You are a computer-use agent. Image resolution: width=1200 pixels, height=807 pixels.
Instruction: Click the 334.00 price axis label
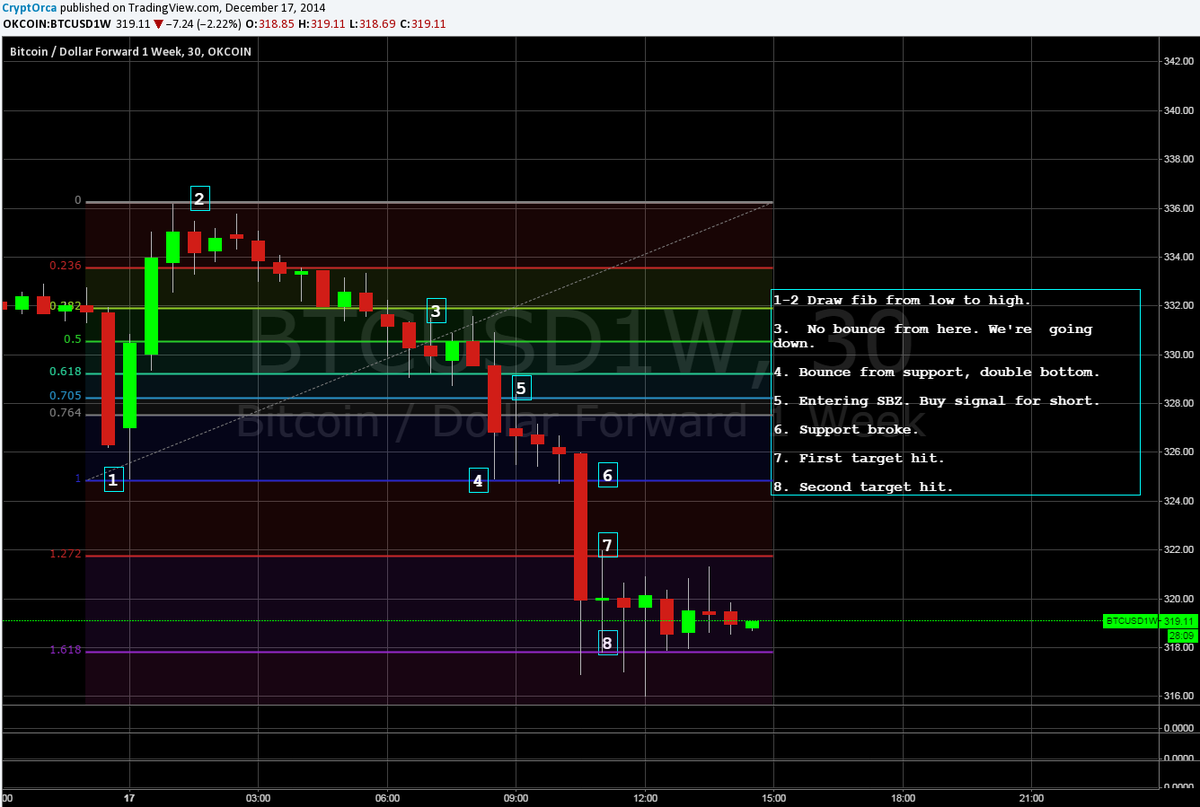(1177, 257)
